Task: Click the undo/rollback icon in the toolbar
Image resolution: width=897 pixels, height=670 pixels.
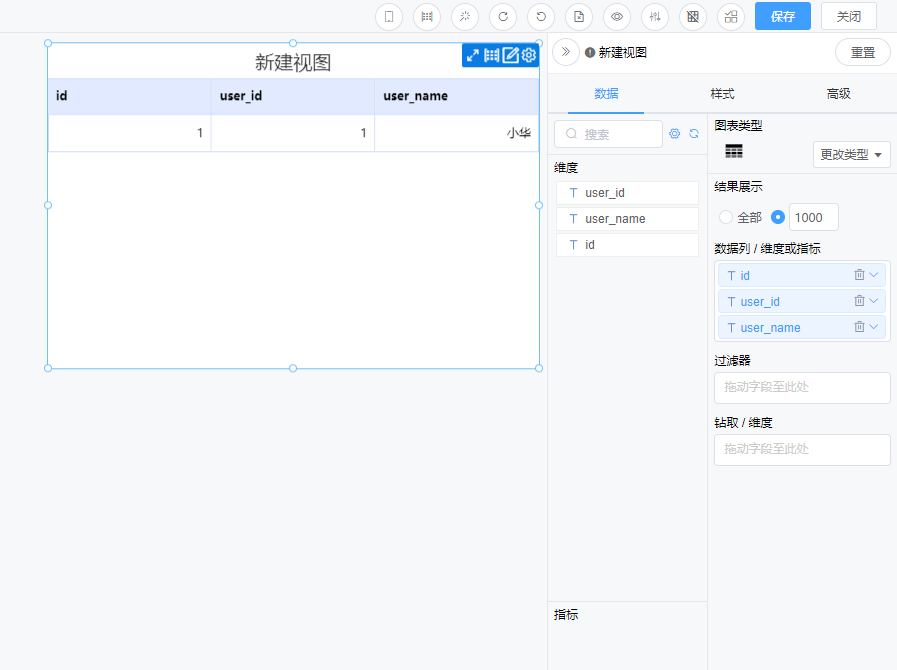Action: (x=540, y=17)
